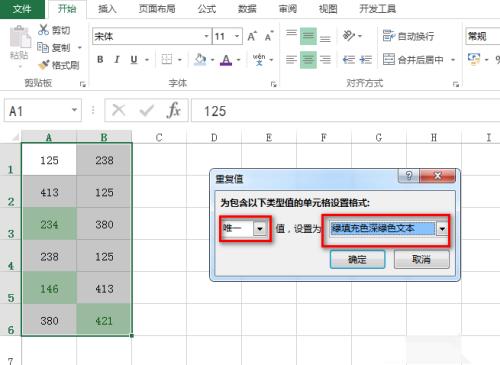
Task: Toggle Bold formatting
Action: coord(100,60)
